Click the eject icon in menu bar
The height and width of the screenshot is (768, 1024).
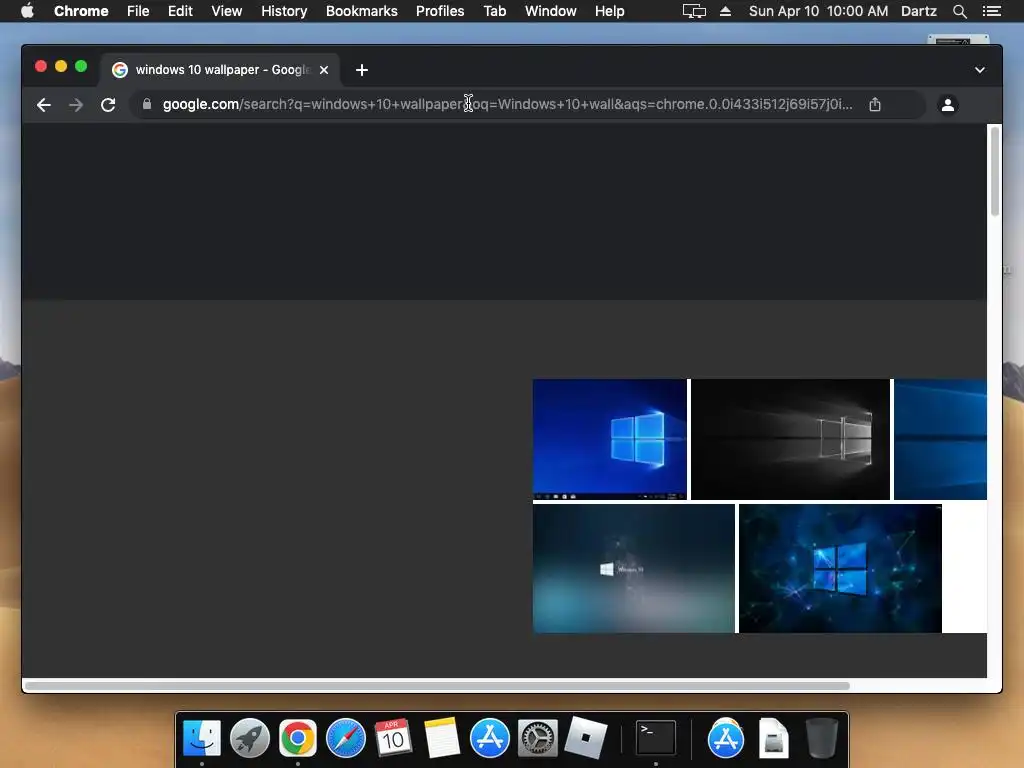[725, 11]
